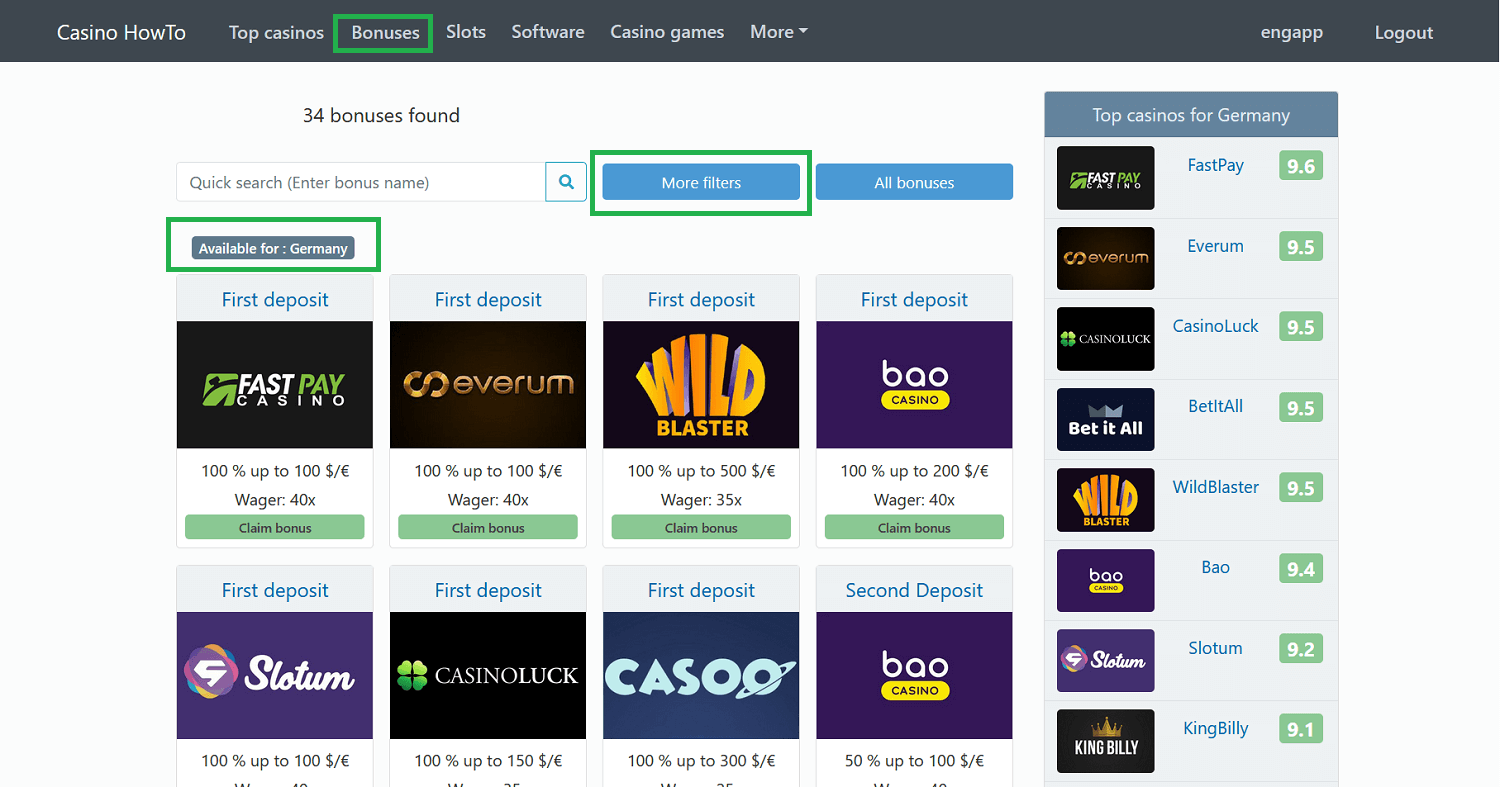This screenshot has height=787, width=1500.
Task: Click 'Wager: 35x' under Wild Blaster
Action: [x=701, y=500]
